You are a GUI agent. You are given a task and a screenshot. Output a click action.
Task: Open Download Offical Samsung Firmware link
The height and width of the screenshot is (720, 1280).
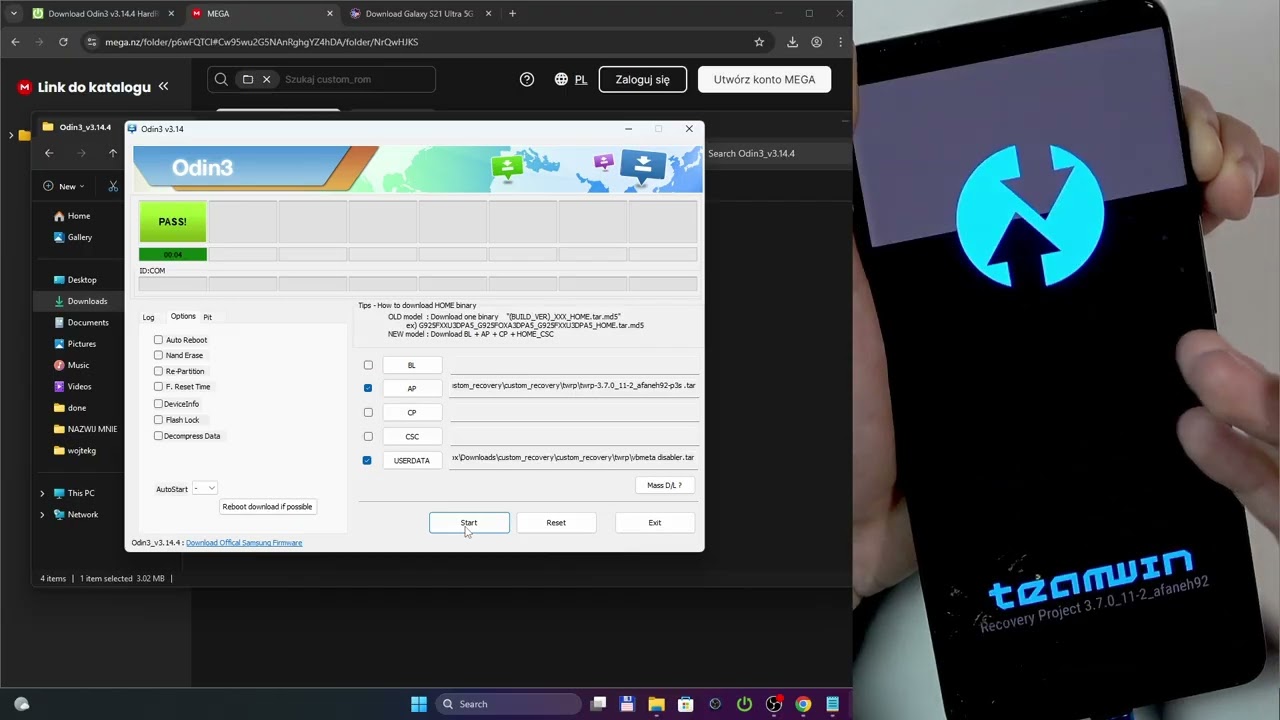tap(244, 543)
